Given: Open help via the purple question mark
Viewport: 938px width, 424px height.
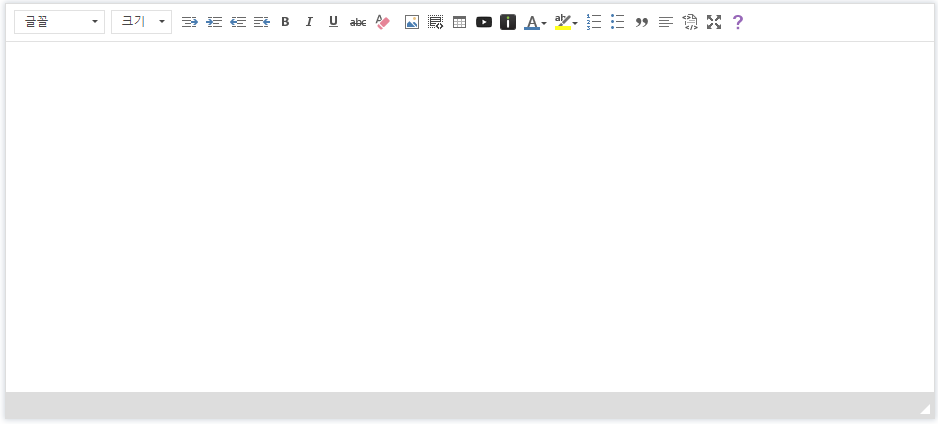Looking at the screenshot, I should coord(738,22).
